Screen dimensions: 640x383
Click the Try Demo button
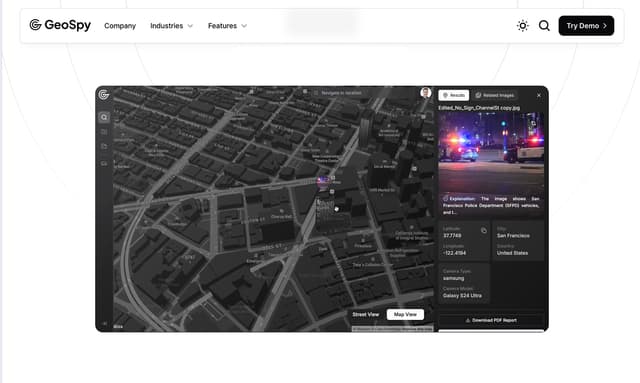pos(586,26)
